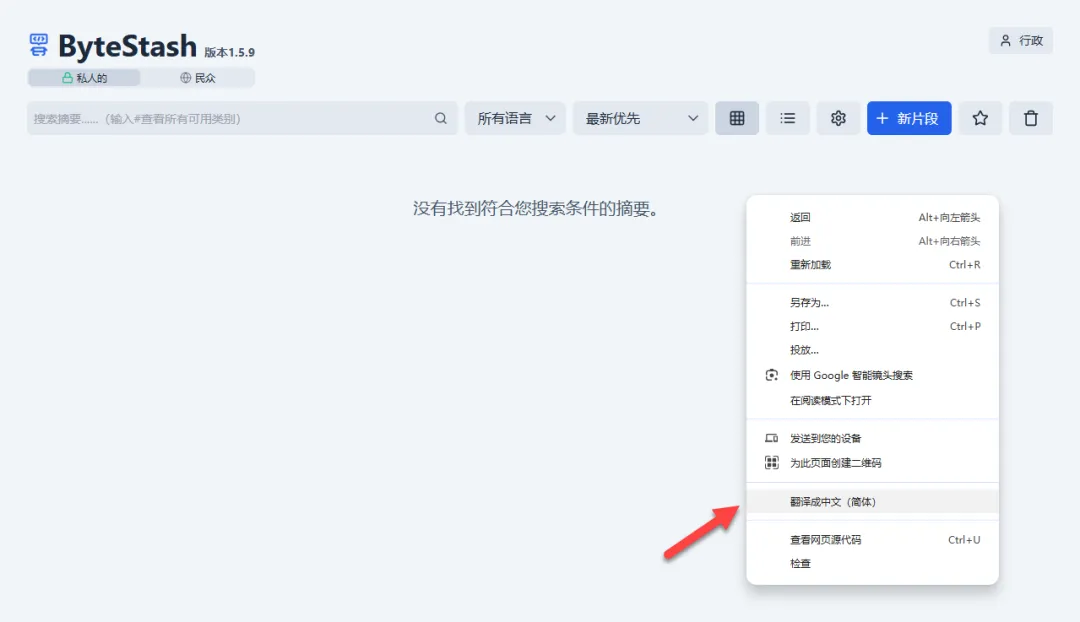
Task: Switch to list view layout
Action: [x=788, y=118]
